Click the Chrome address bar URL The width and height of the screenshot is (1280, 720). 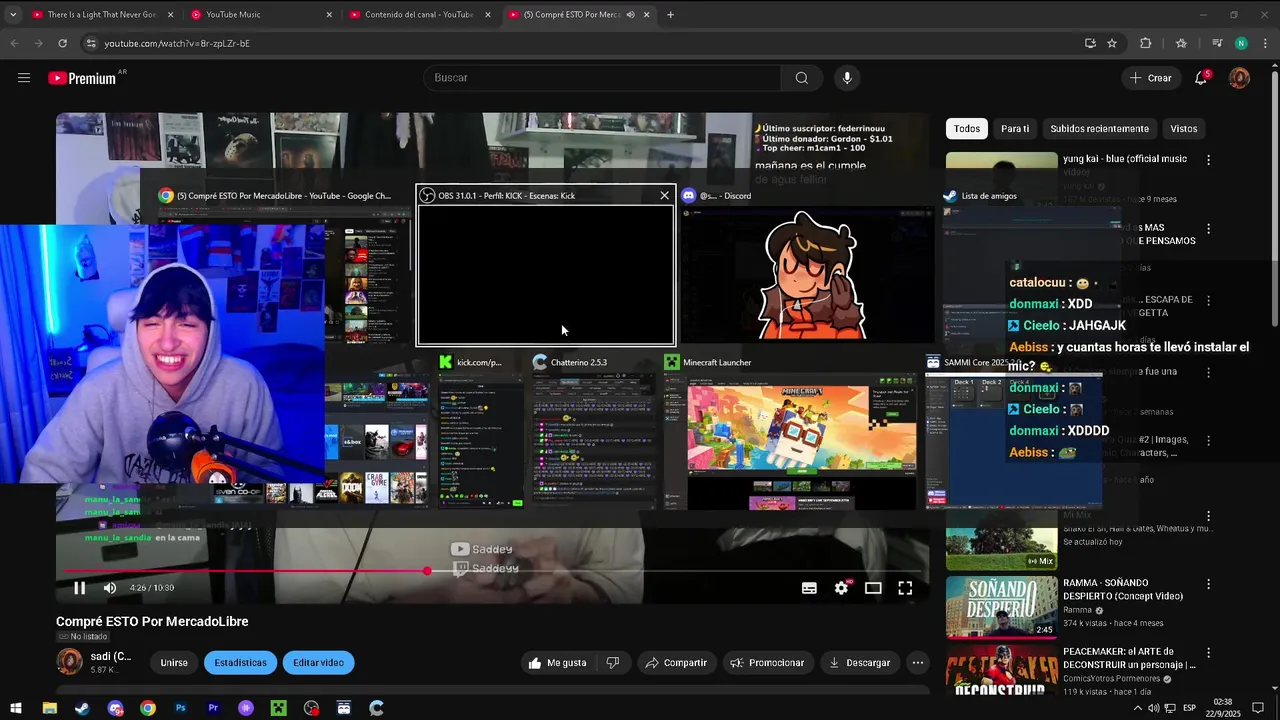(x=177, y=43)
